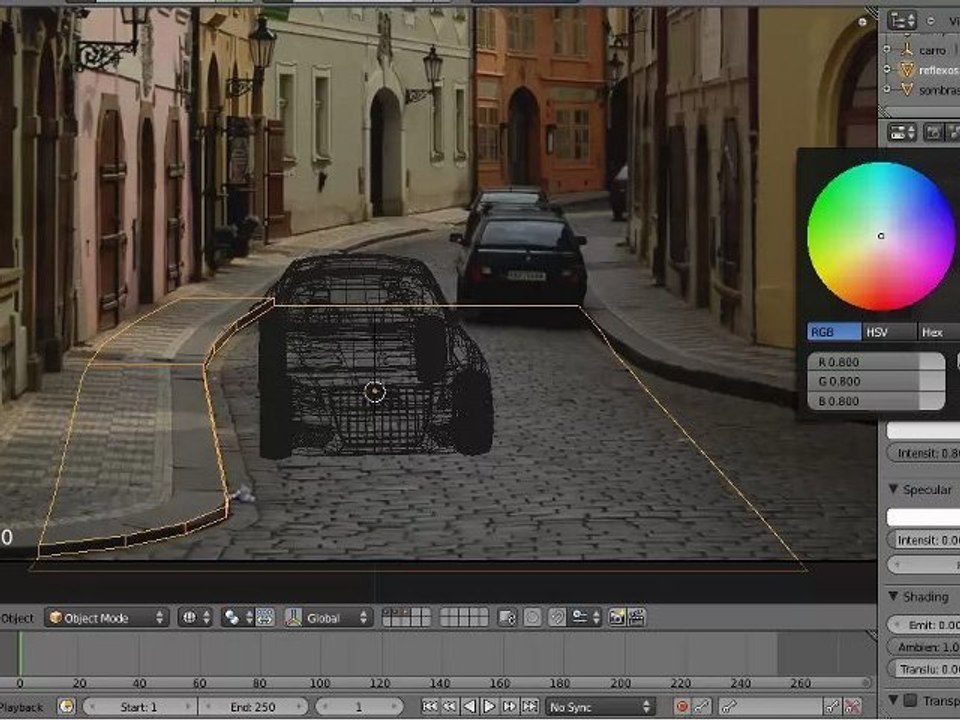Image resolution: width=960 pixels, height=720 pixels.
Task: Open the Playback menu
Action: click(22, 707)
